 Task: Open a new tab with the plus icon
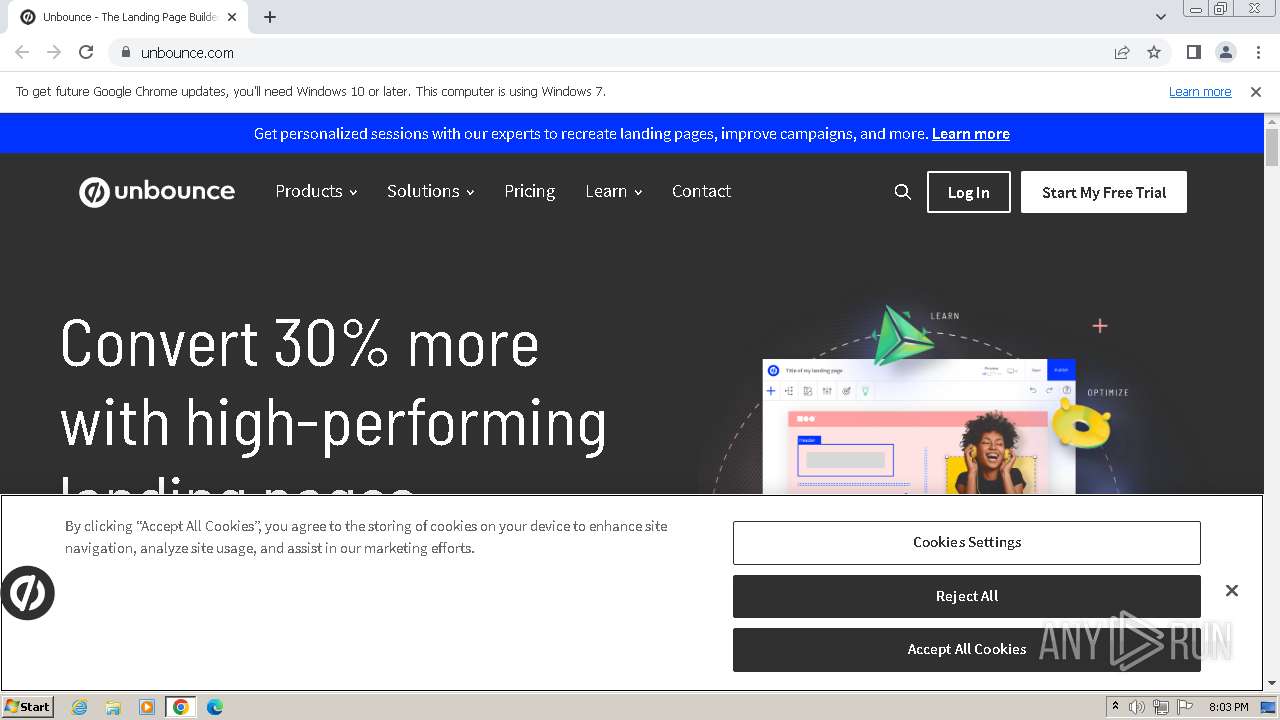pyautogui.click(x=270, y=17)
